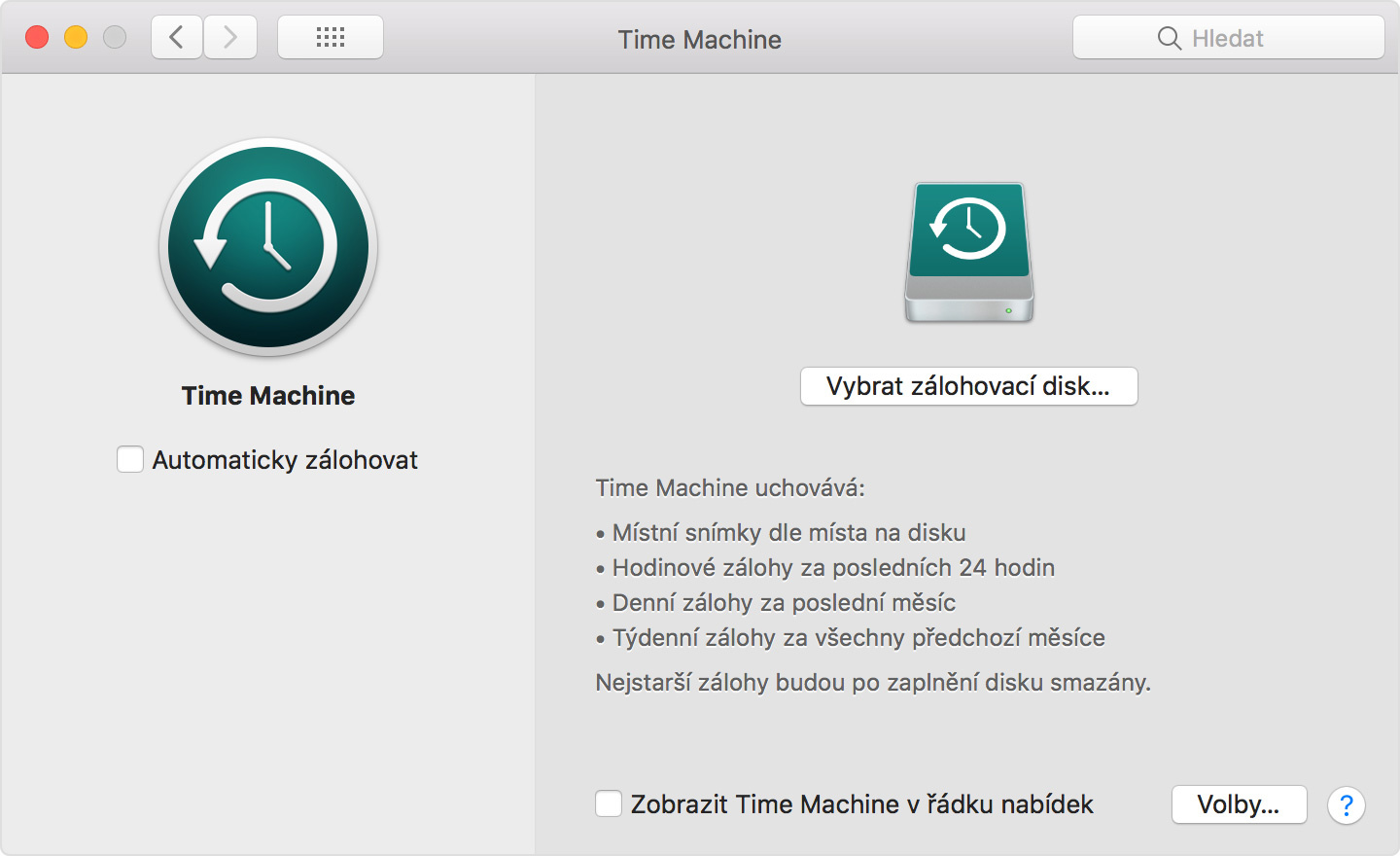Click the large Time Machine clock icon
This screenshot has height=856, width=1400.
[x=267, y=248]
